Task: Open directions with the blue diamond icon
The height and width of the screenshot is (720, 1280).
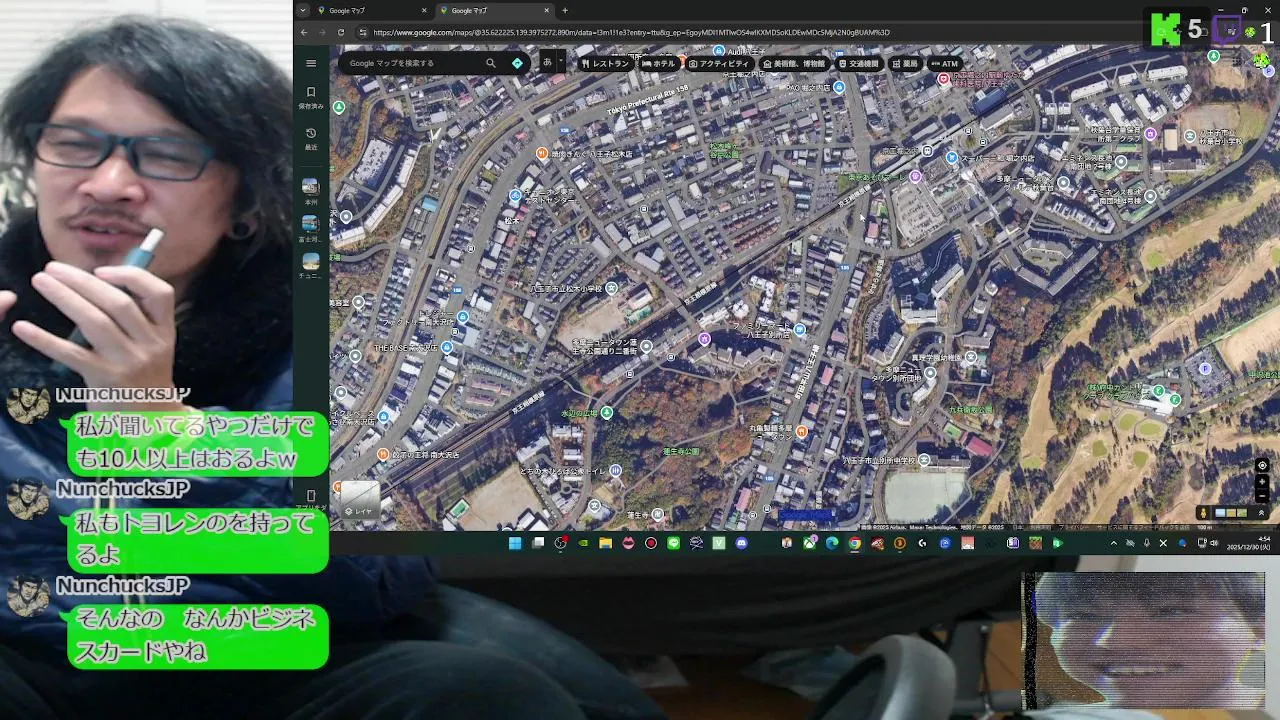Action: 517,63
